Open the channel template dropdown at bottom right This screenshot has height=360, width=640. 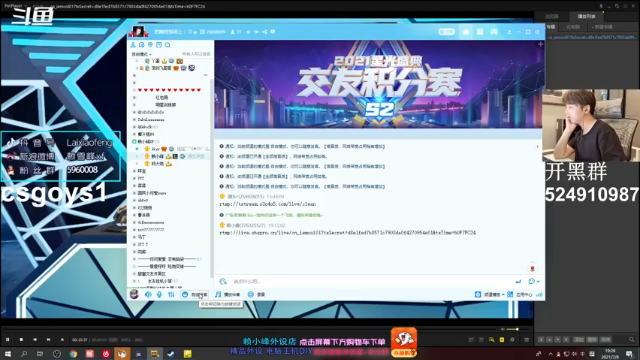[x=490, y=294]
